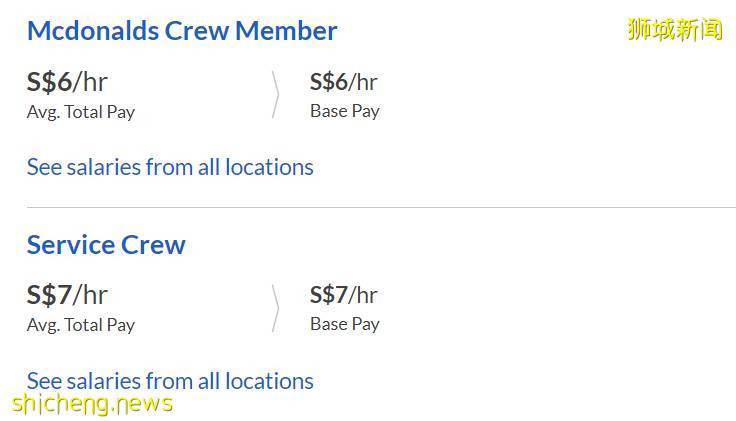Expand the chevron in the Service Crew row

click(275, 307)
